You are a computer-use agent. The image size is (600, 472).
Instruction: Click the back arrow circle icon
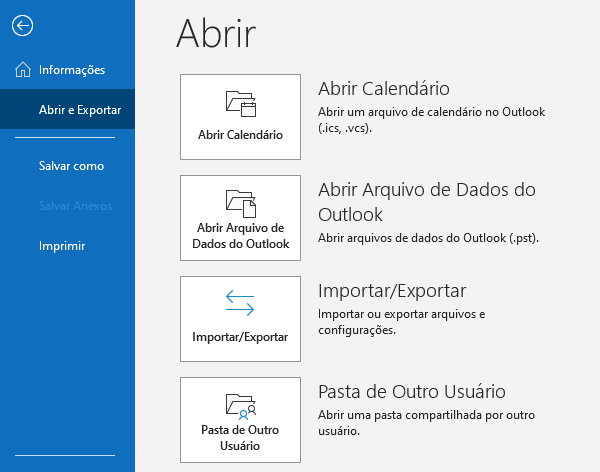22,26
